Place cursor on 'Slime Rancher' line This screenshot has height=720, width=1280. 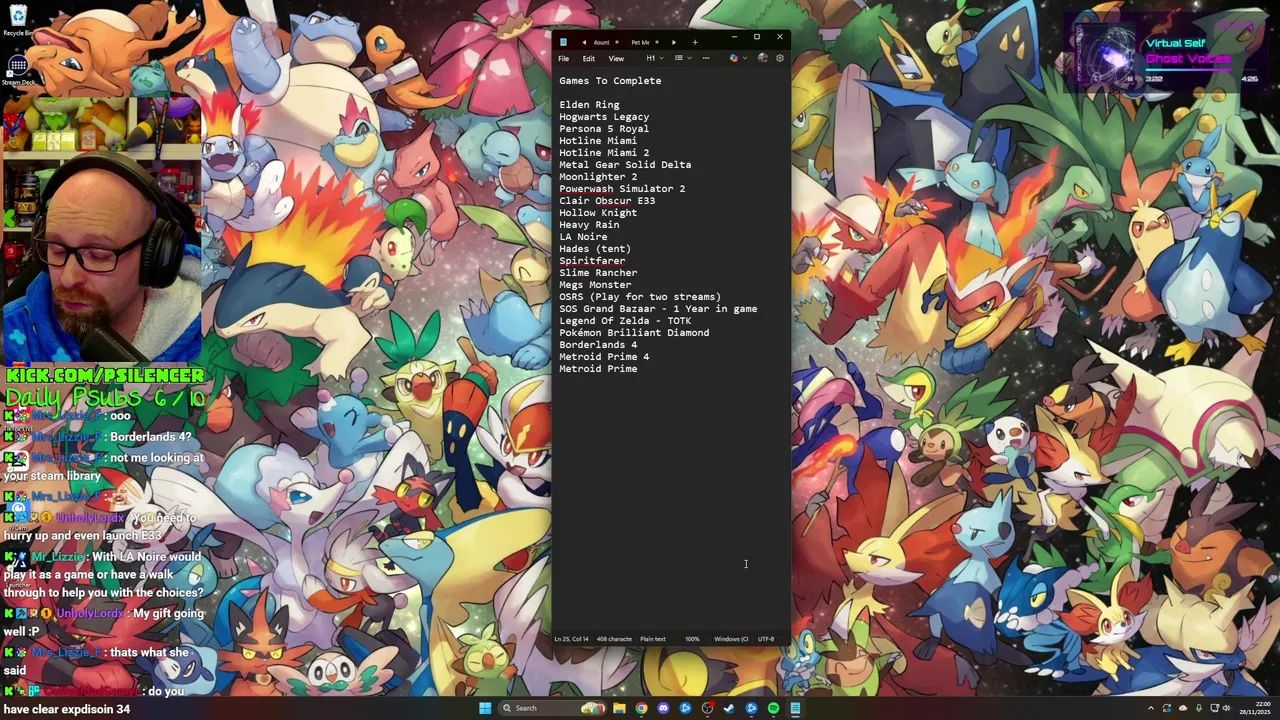point(598,273)
